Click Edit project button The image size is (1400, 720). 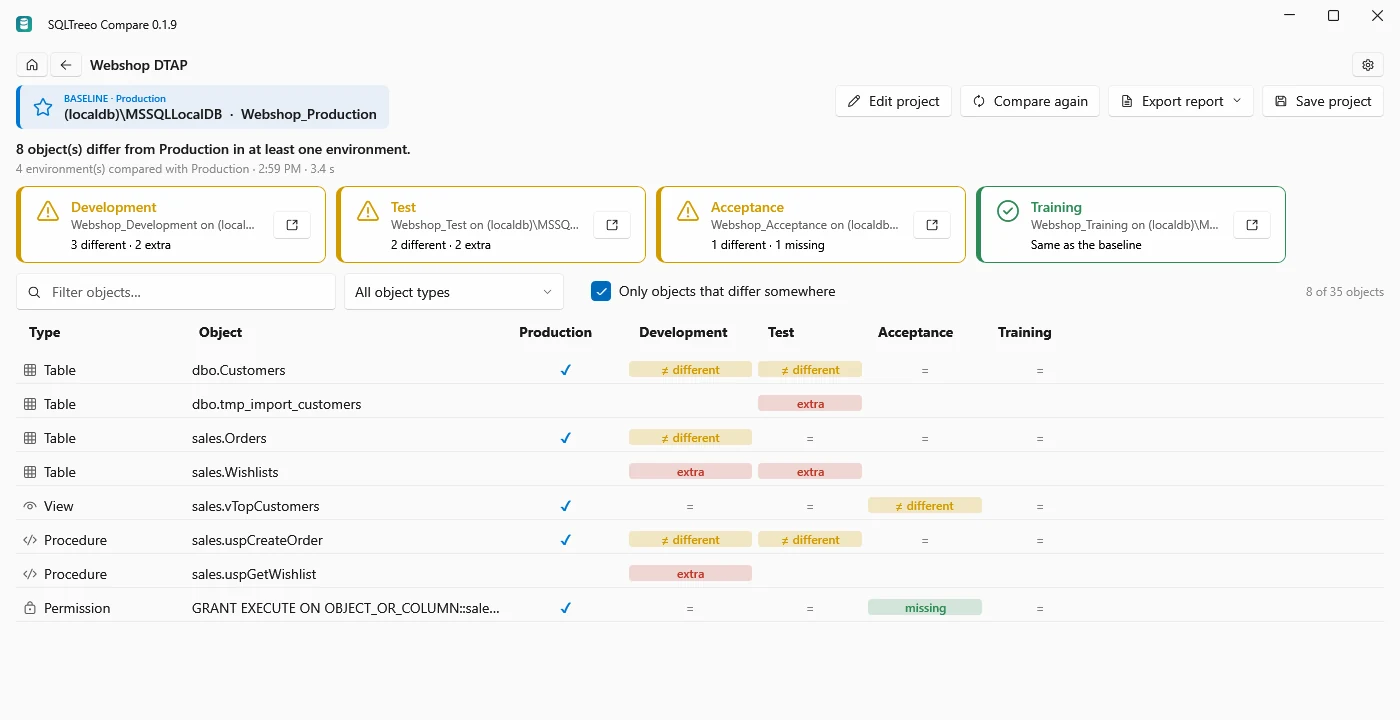894,101
